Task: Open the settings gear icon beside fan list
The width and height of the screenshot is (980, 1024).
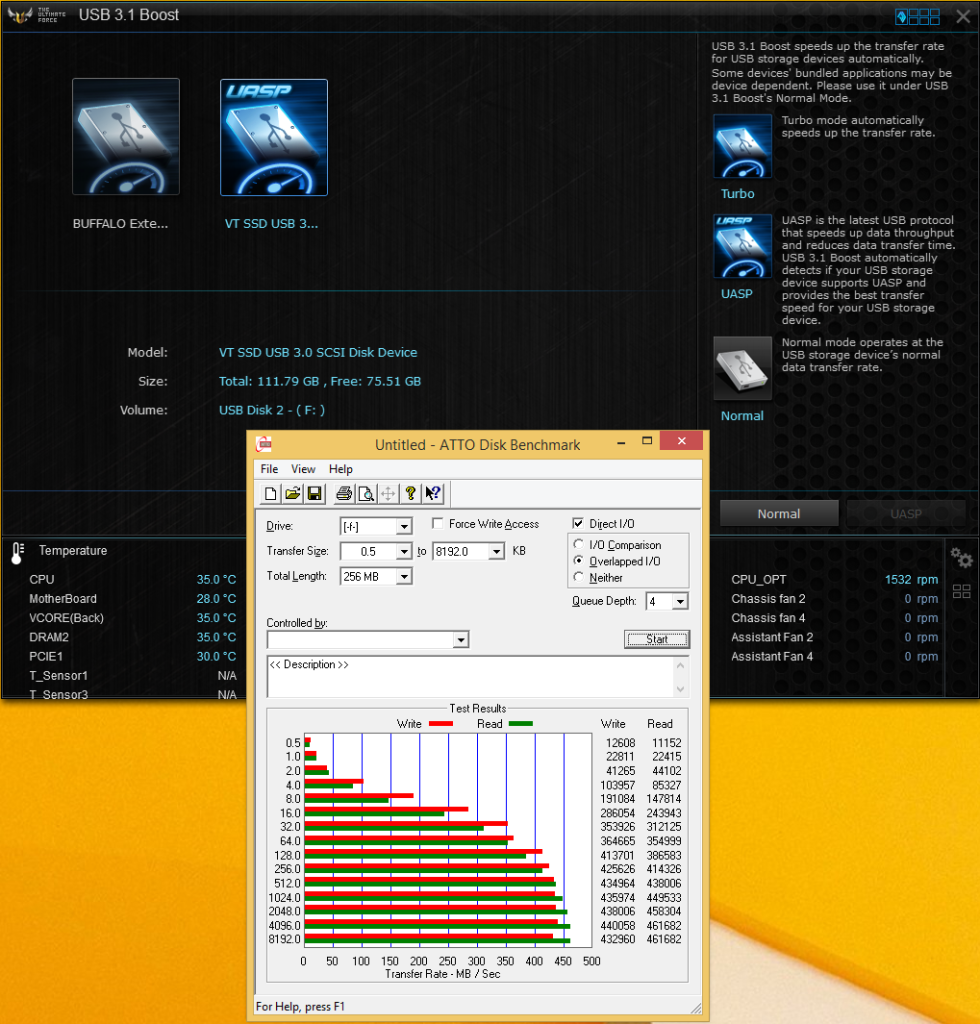Action: point(961,557)
